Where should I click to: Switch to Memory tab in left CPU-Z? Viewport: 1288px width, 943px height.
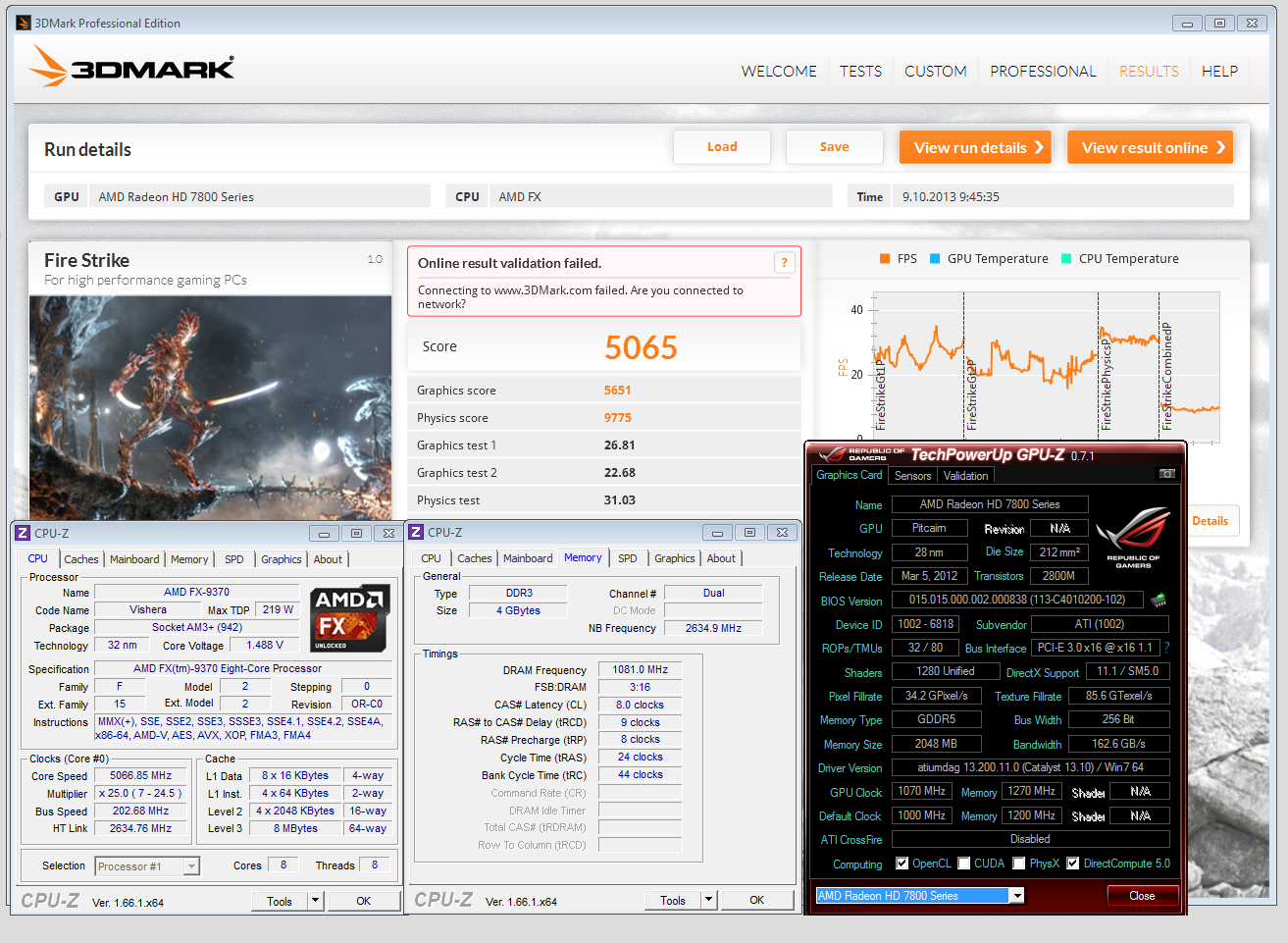click(x=189, y=559)
